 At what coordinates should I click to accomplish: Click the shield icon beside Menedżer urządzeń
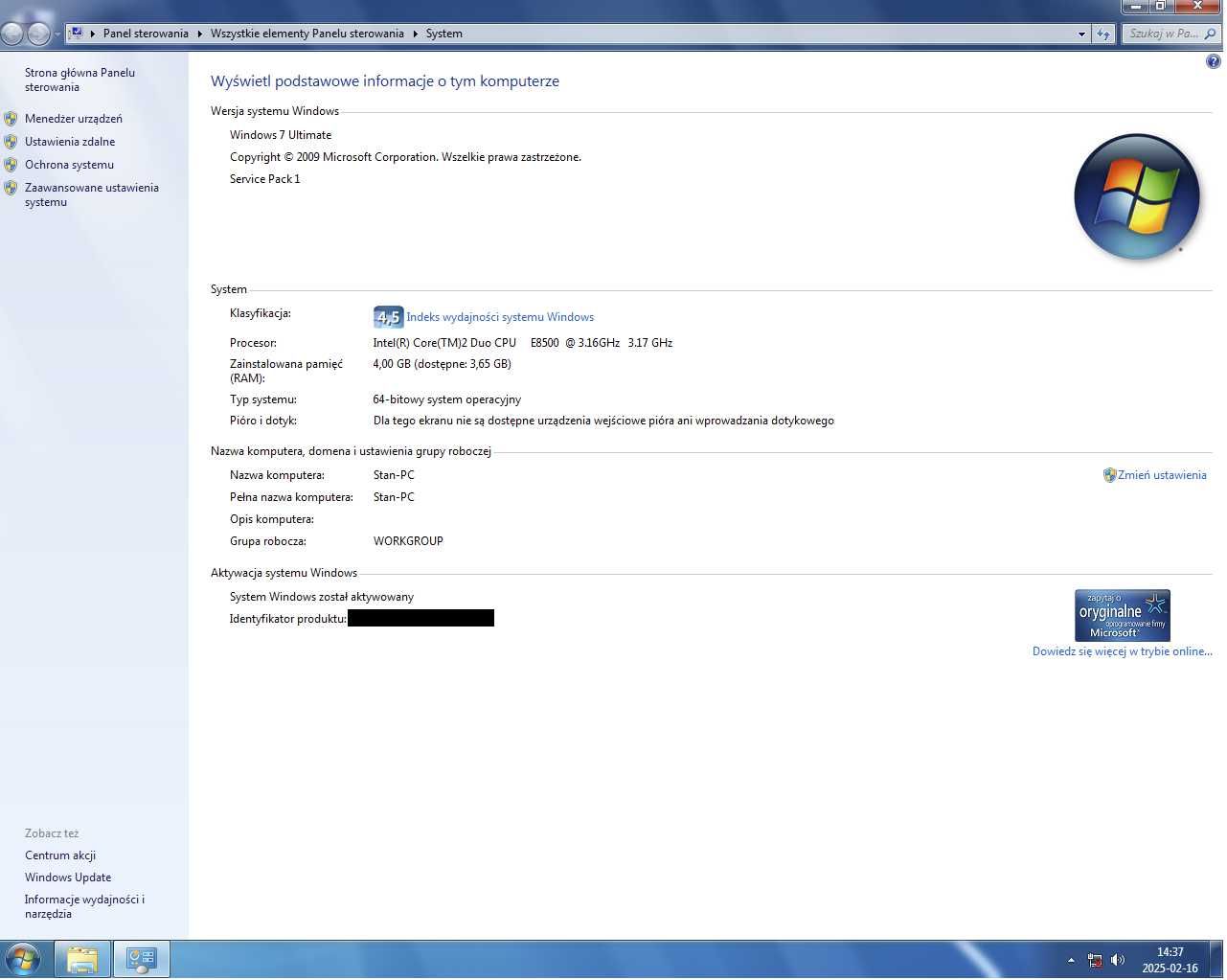click(x=11, y=119)
